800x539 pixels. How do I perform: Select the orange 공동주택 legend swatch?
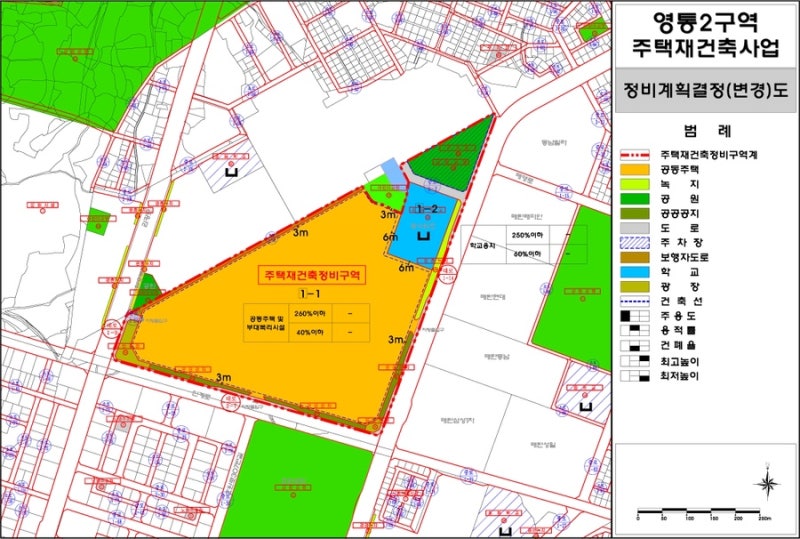[x=635, y=169]
